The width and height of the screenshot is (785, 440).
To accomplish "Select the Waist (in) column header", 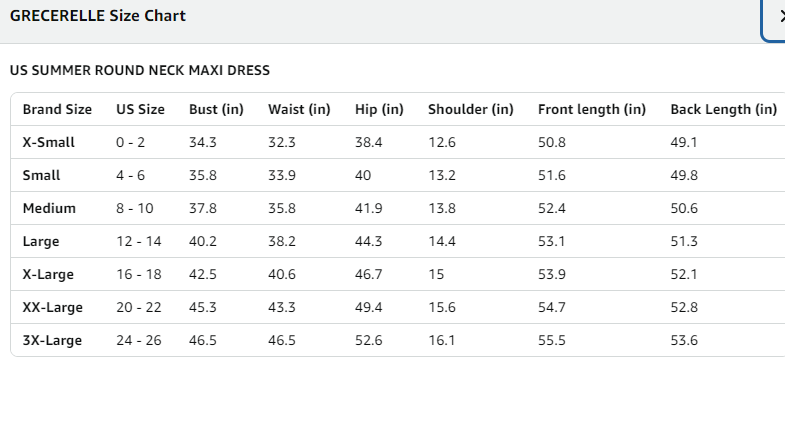I will tap(299, 109).
